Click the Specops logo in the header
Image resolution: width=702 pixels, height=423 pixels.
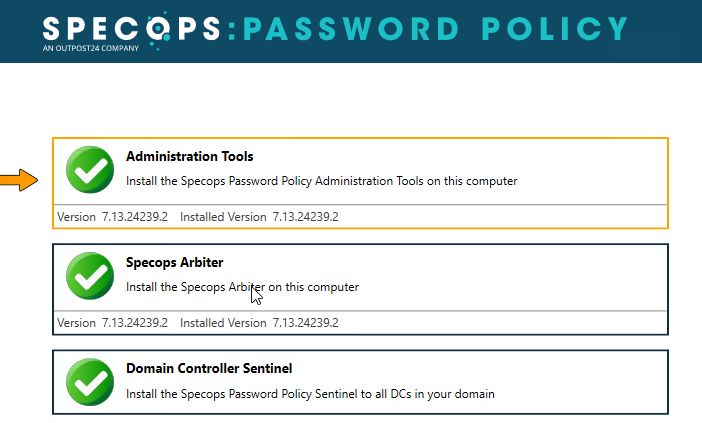click(131, 30)
